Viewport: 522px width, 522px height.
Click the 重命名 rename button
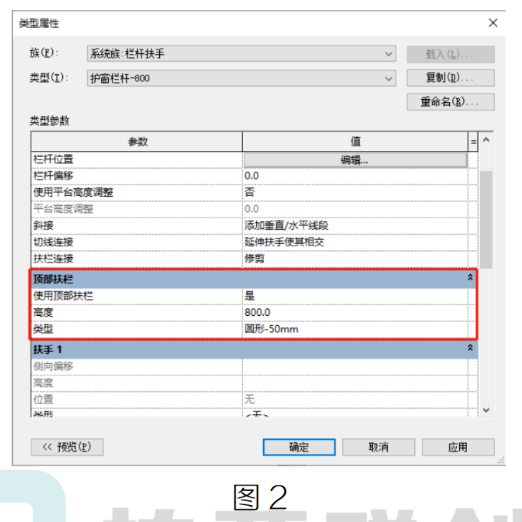pos(451,102)
